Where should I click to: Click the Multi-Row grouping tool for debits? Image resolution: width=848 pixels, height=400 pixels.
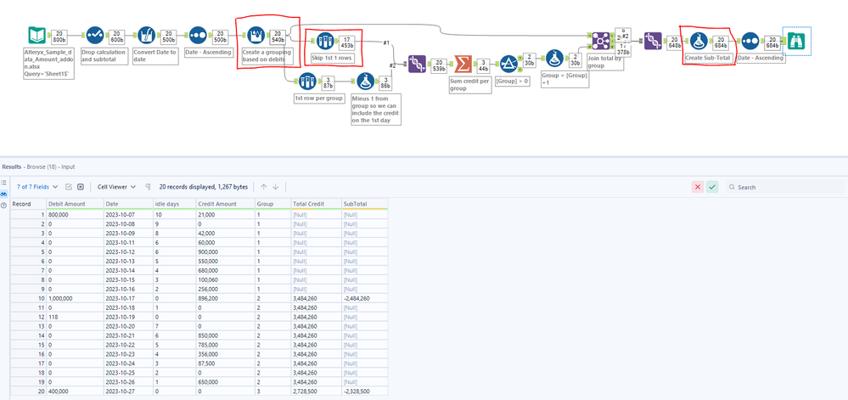tap(255, 36)
